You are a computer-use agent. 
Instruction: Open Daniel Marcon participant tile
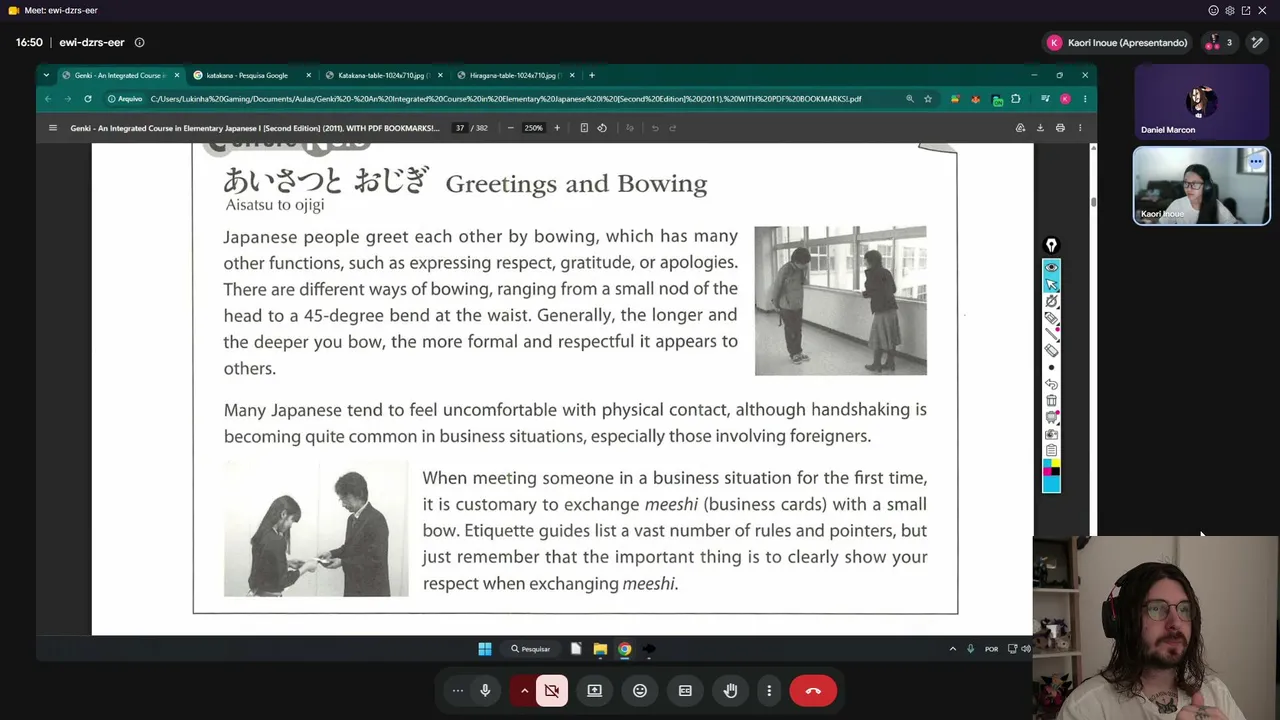pos(1201,102)
